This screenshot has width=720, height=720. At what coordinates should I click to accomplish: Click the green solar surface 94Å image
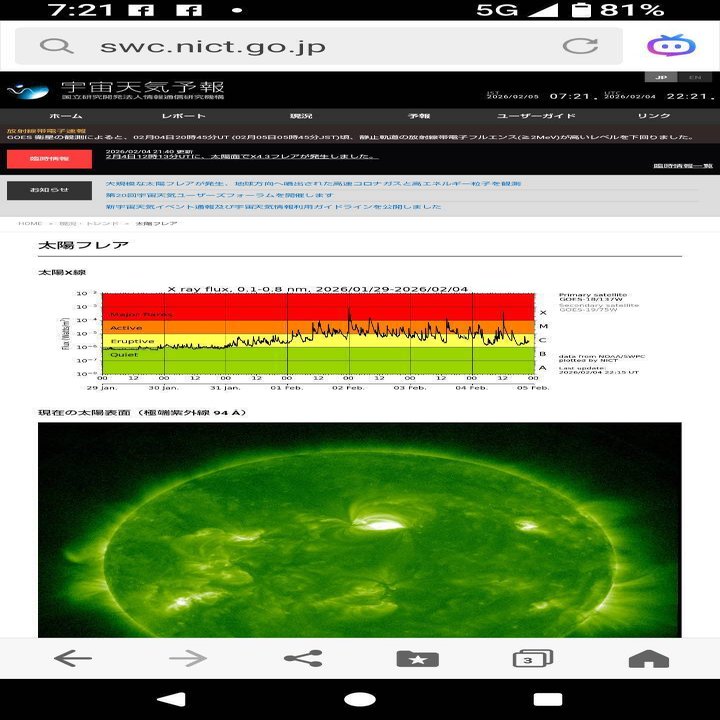point(360,530)
